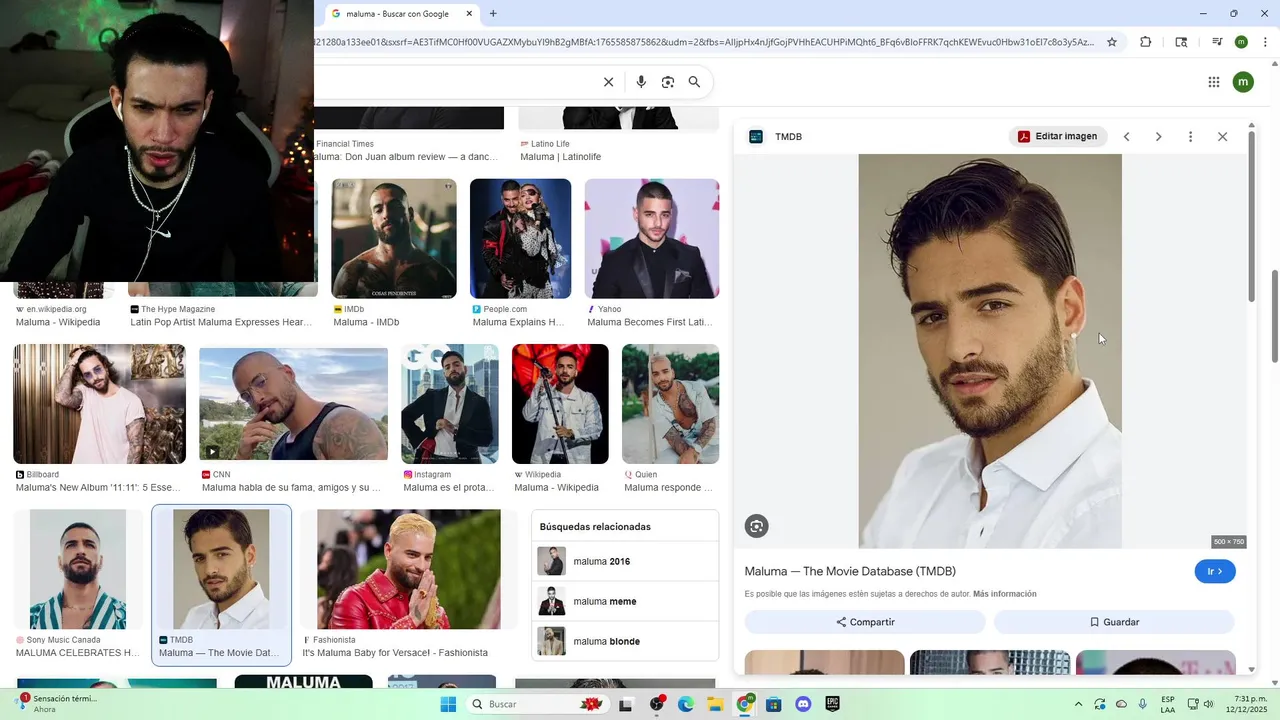The height and width of the screenshot is (720, 1280).
Task: Click the large Maluma preview image
Action: point(990,351)
